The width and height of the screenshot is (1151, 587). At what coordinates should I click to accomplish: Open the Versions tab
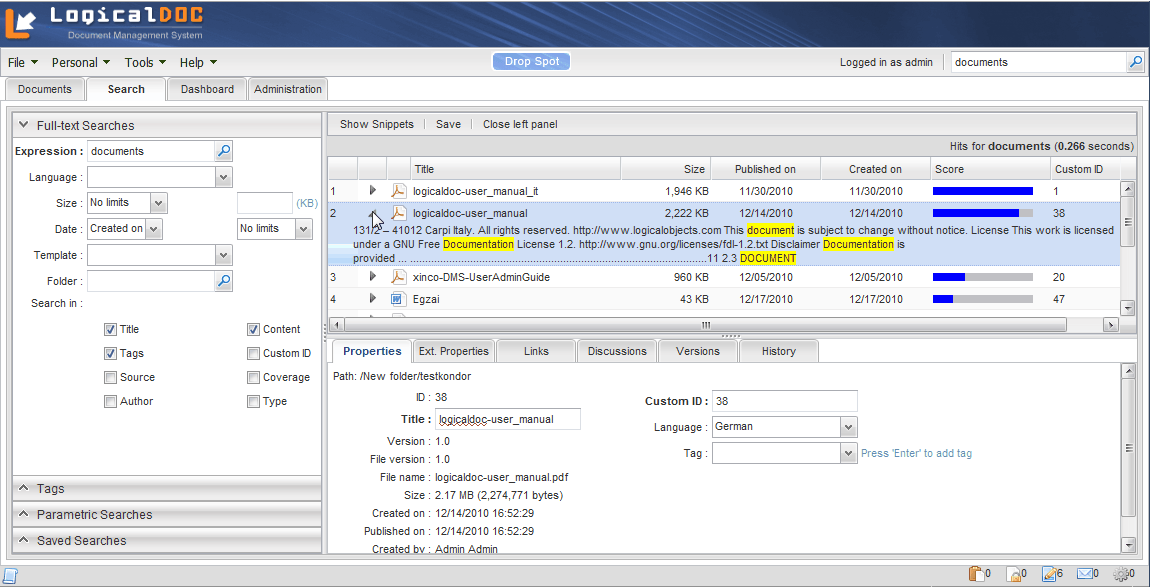697,351
